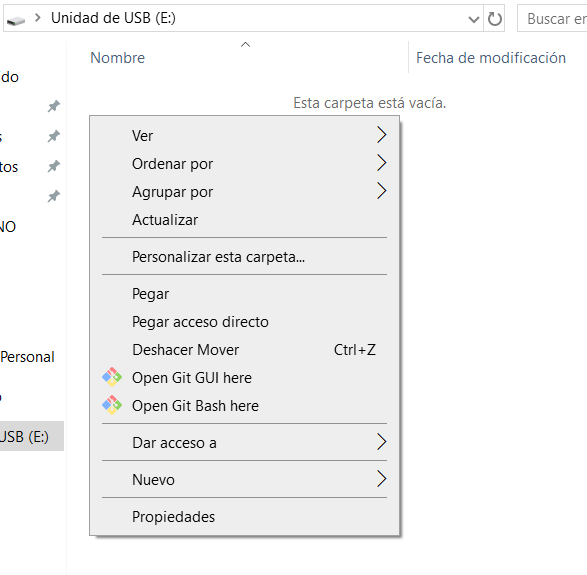The image size is (587, 575).
Task: Sort by the Nombre column header
Action: click(118, 58)
